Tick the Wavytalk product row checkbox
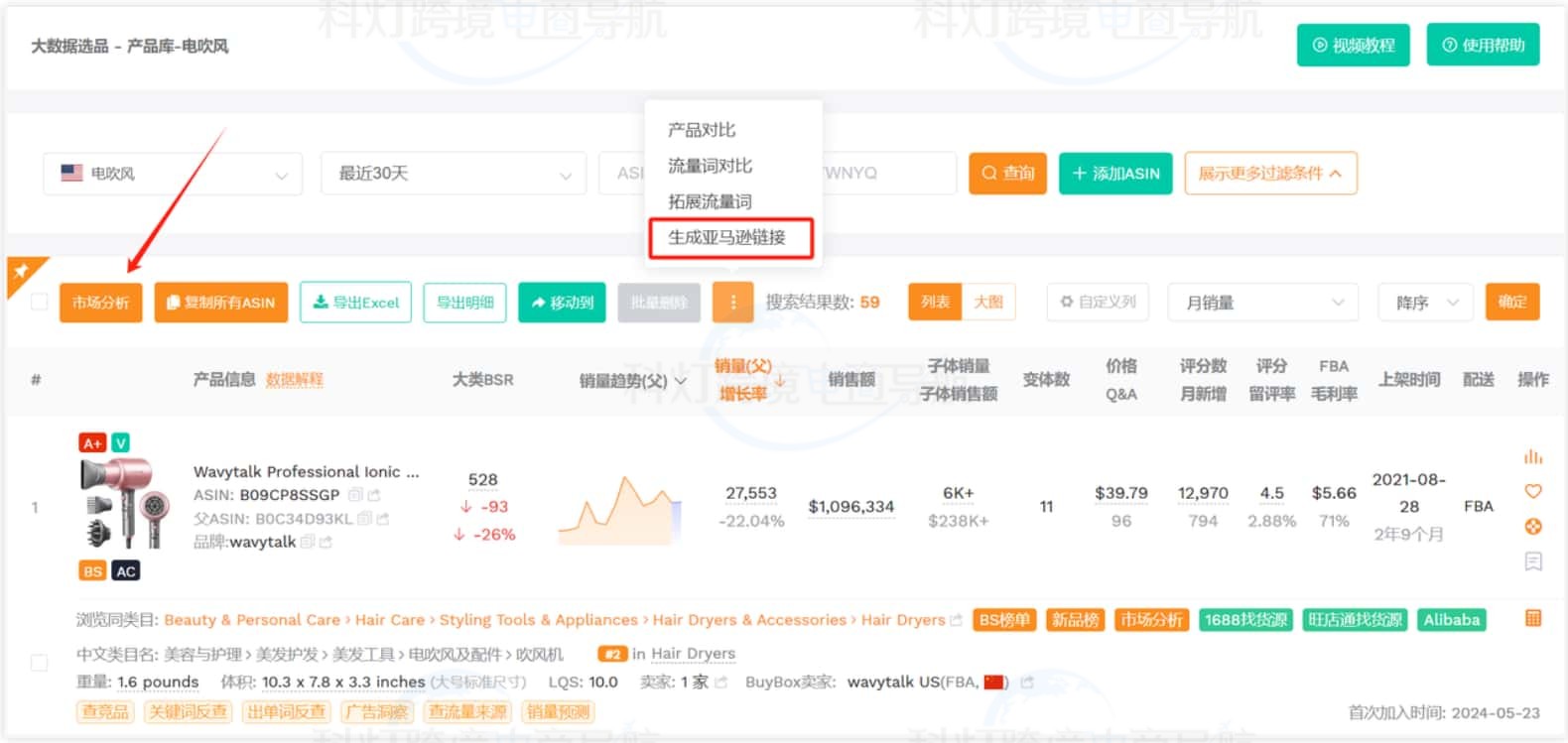Screen dimensions: 1568x743 click(40, 662)
